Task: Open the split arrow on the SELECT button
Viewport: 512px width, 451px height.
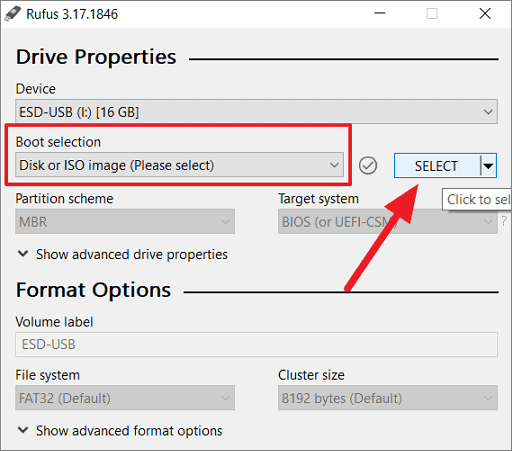Action: (x=489, y=166)
